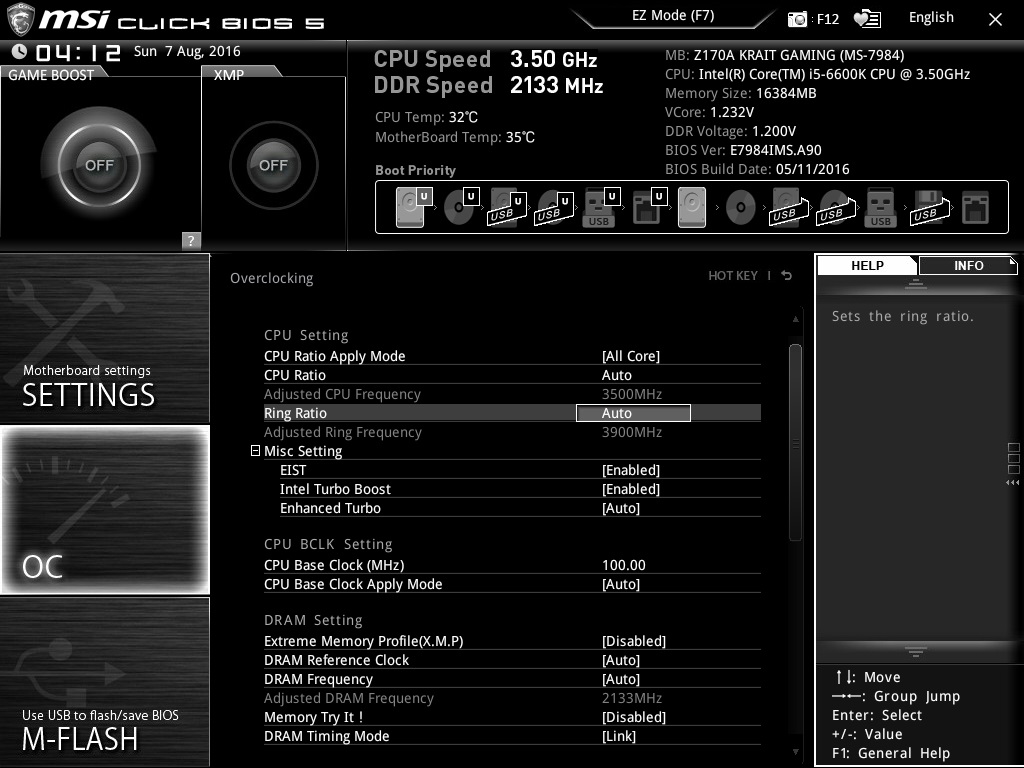The height and width of the screenshot is (768, 1024).
Task: Select legacy USB CD/DVD boot icon
Action: (x=835, y=208)
